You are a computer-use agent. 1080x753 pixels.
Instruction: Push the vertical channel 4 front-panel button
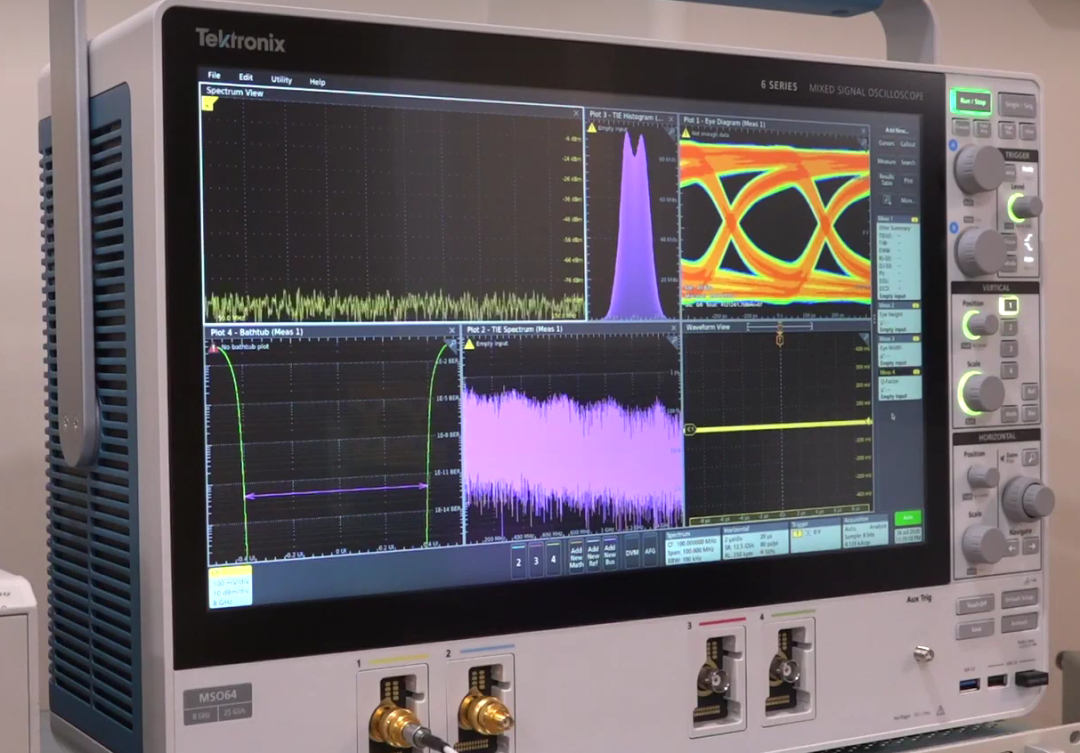pos(1010,371)
